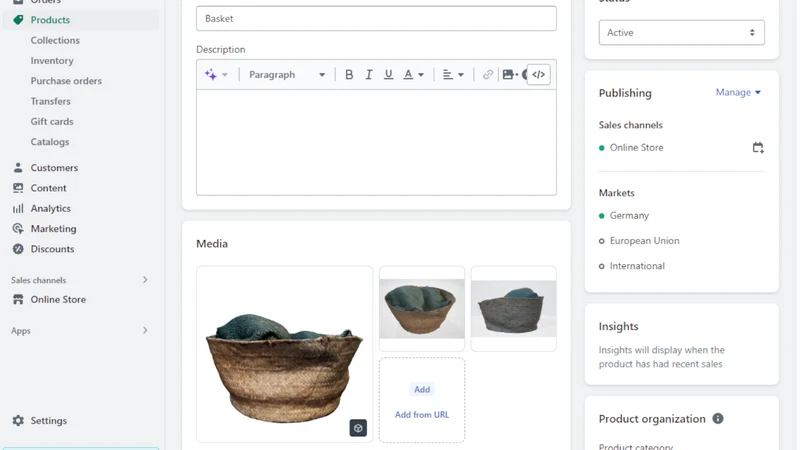Screen dimensions: 800x450
Task: Click the Online Store storefront icon
Action: [x=18, y=299]
